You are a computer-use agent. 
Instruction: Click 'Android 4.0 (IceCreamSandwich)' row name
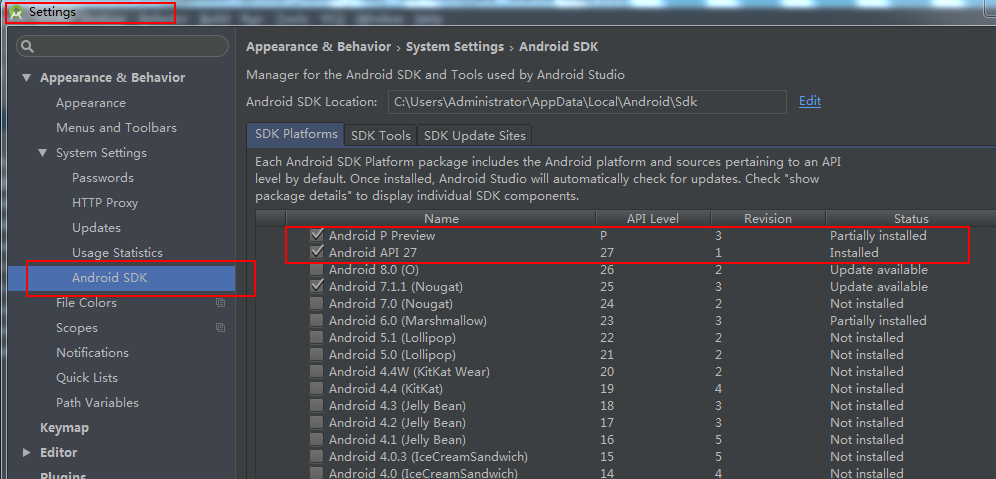pos(423,473)
